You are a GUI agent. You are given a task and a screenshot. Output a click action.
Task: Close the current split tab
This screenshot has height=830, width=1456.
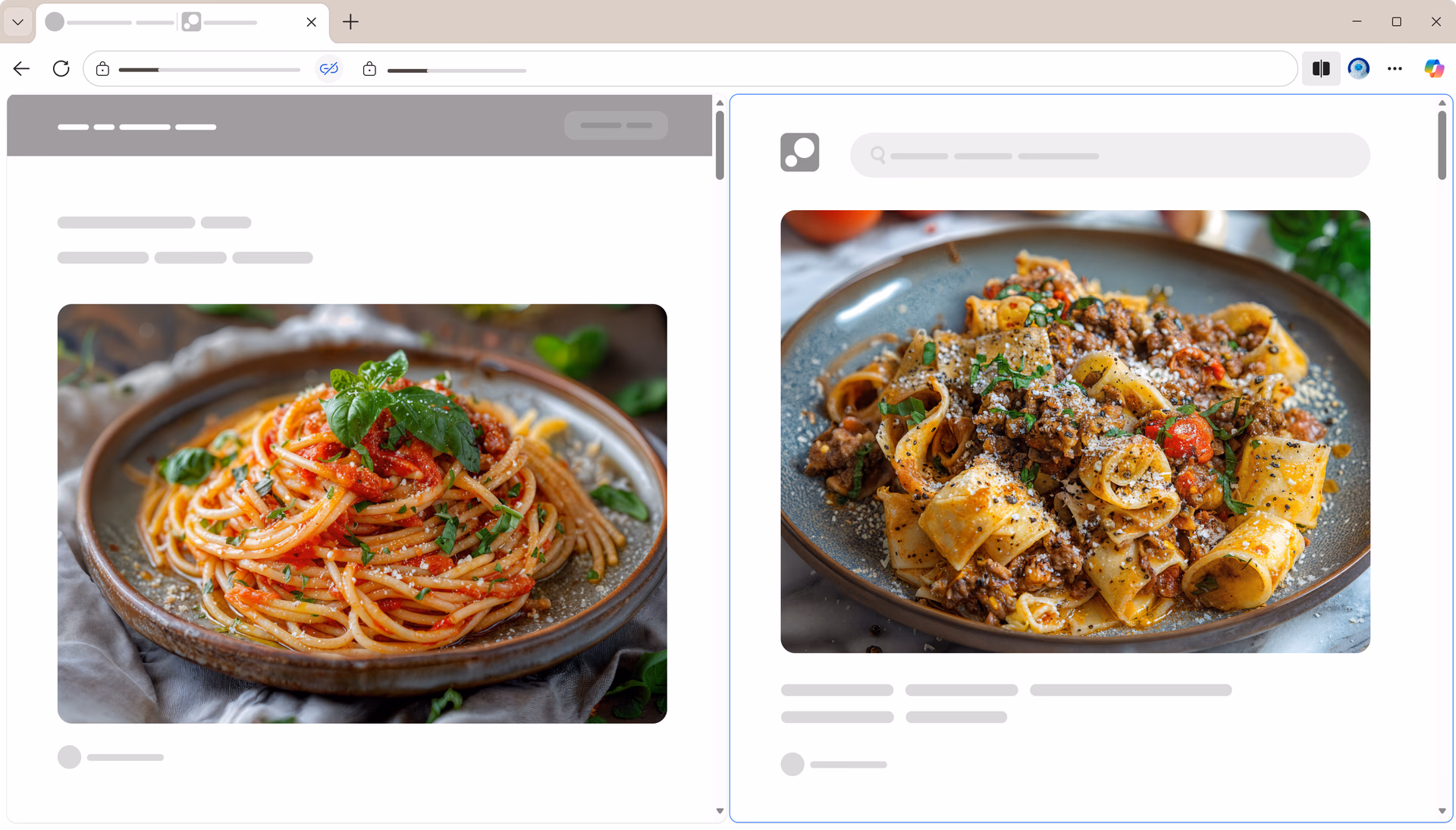click(311, 22)
